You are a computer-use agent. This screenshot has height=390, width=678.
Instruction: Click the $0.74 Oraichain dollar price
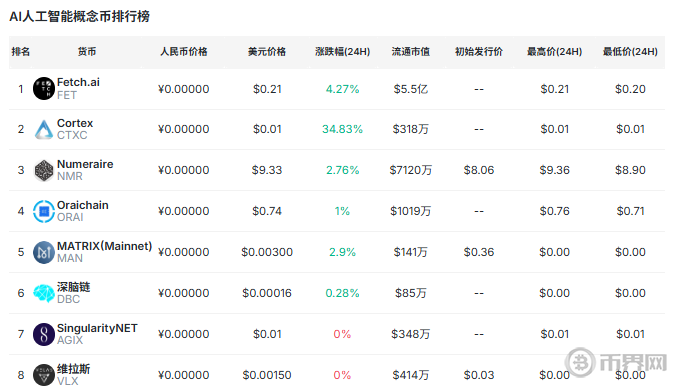[267, 211]
